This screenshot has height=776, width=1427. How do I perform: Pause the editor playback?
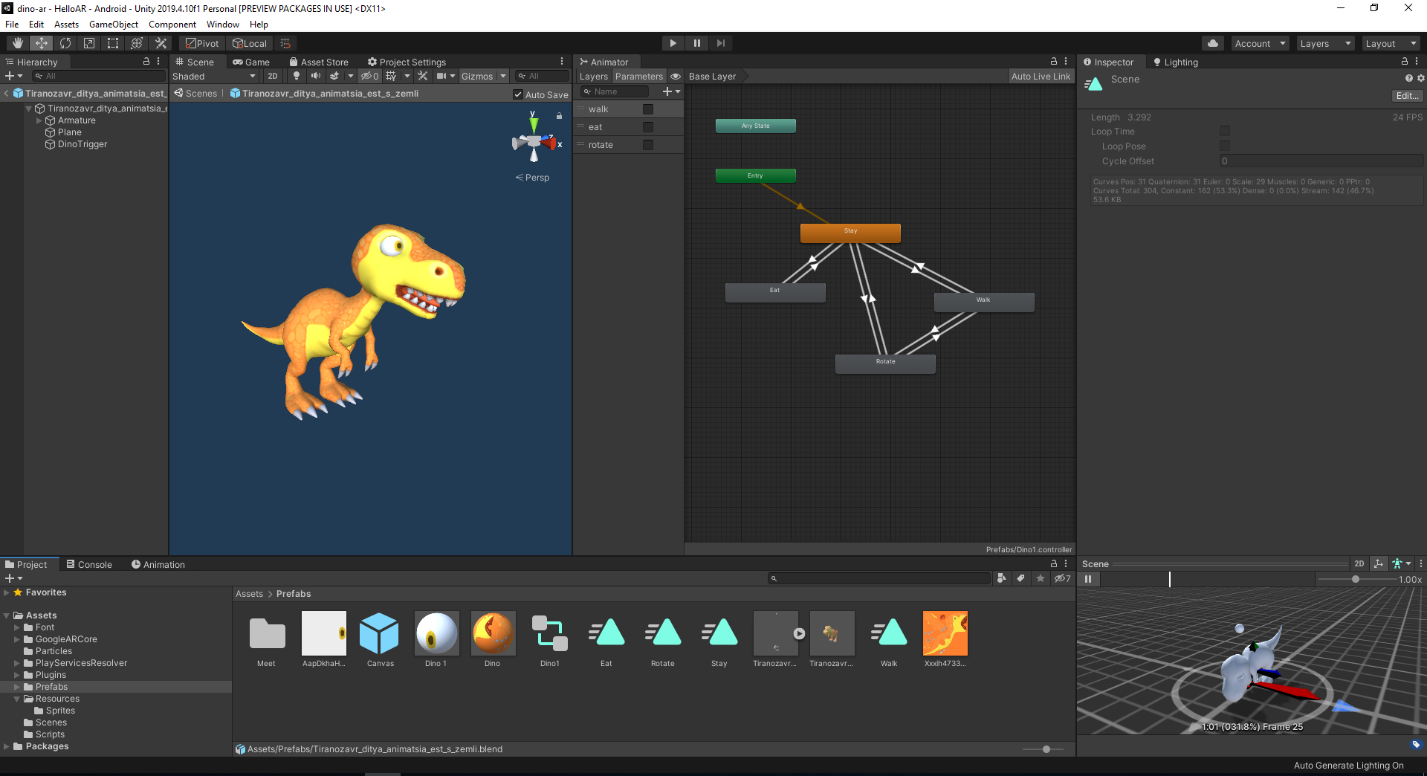tap(697, 43)
